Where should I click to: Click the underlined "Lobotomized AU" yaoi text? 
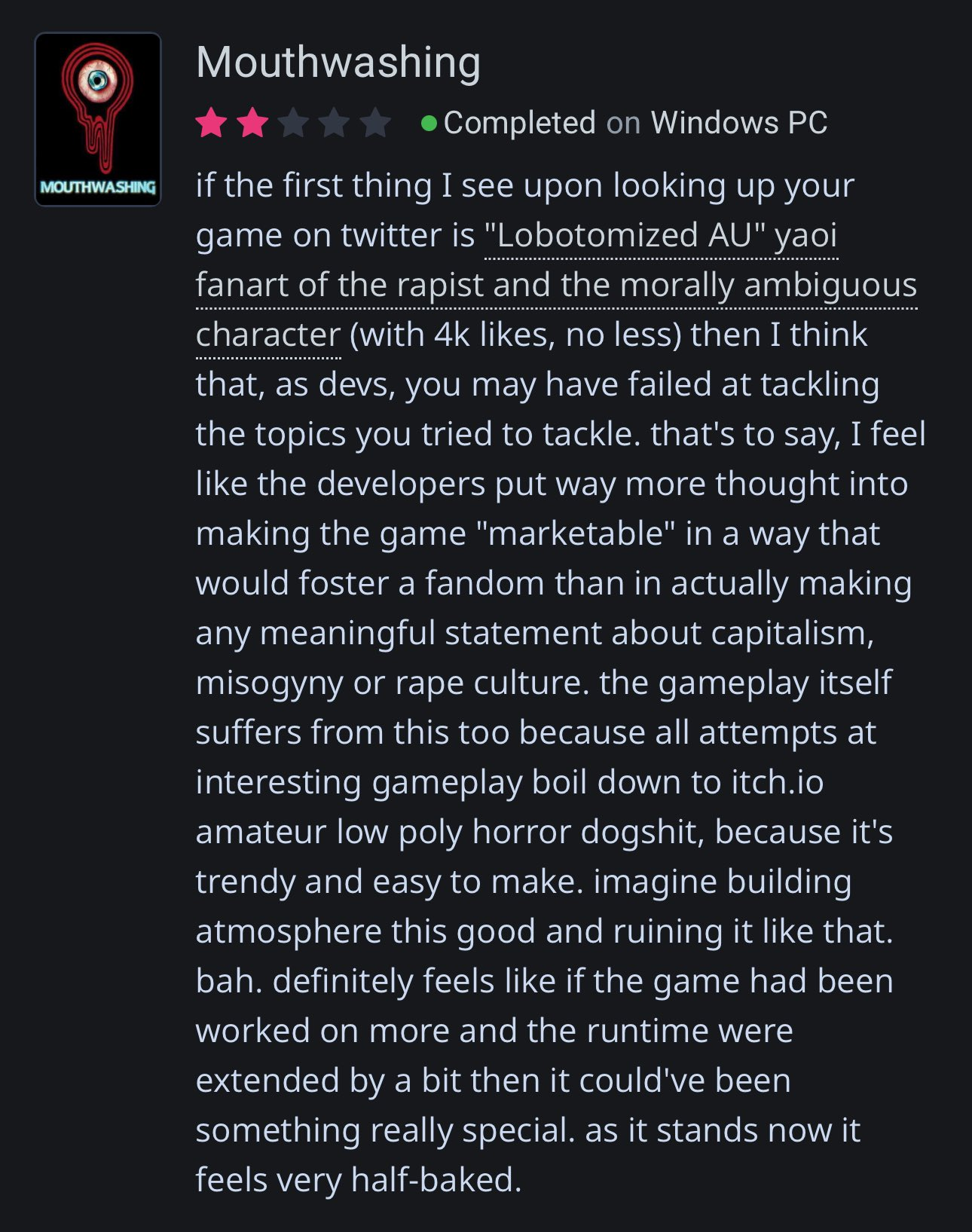click(661, 235)
